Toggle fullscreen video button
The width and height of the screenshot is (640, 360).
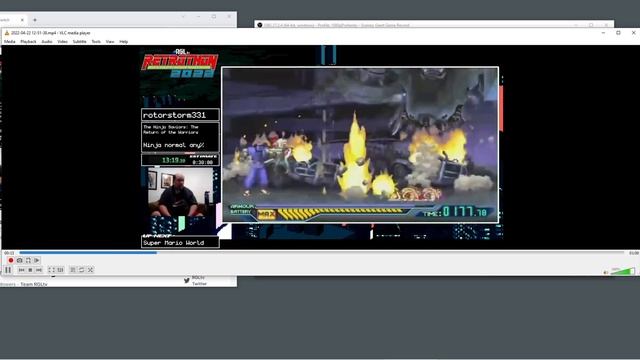point(51,270)
